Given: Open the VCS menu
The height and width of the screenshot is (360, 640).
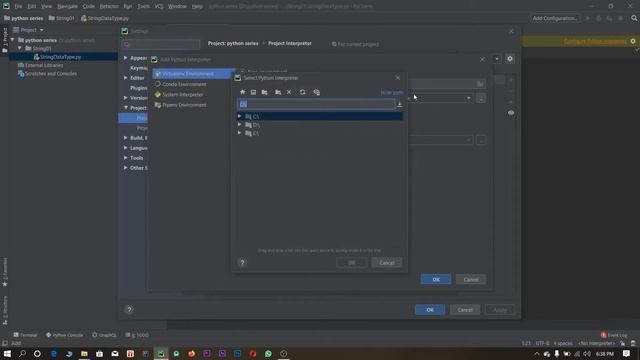Looking at the screenshot, I should tap(159, 6).
